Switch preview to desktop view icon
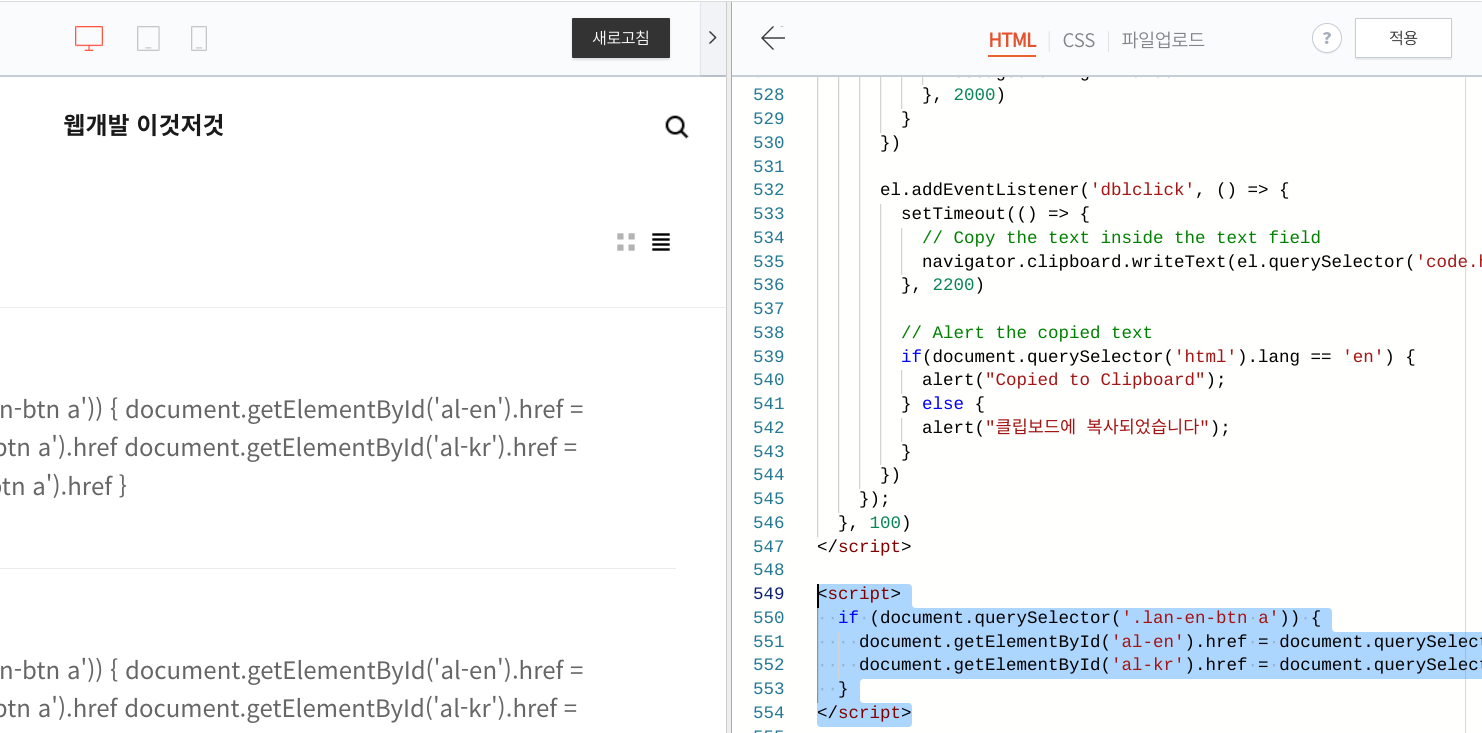1482x733 pixels. click(x=89, y=39)
